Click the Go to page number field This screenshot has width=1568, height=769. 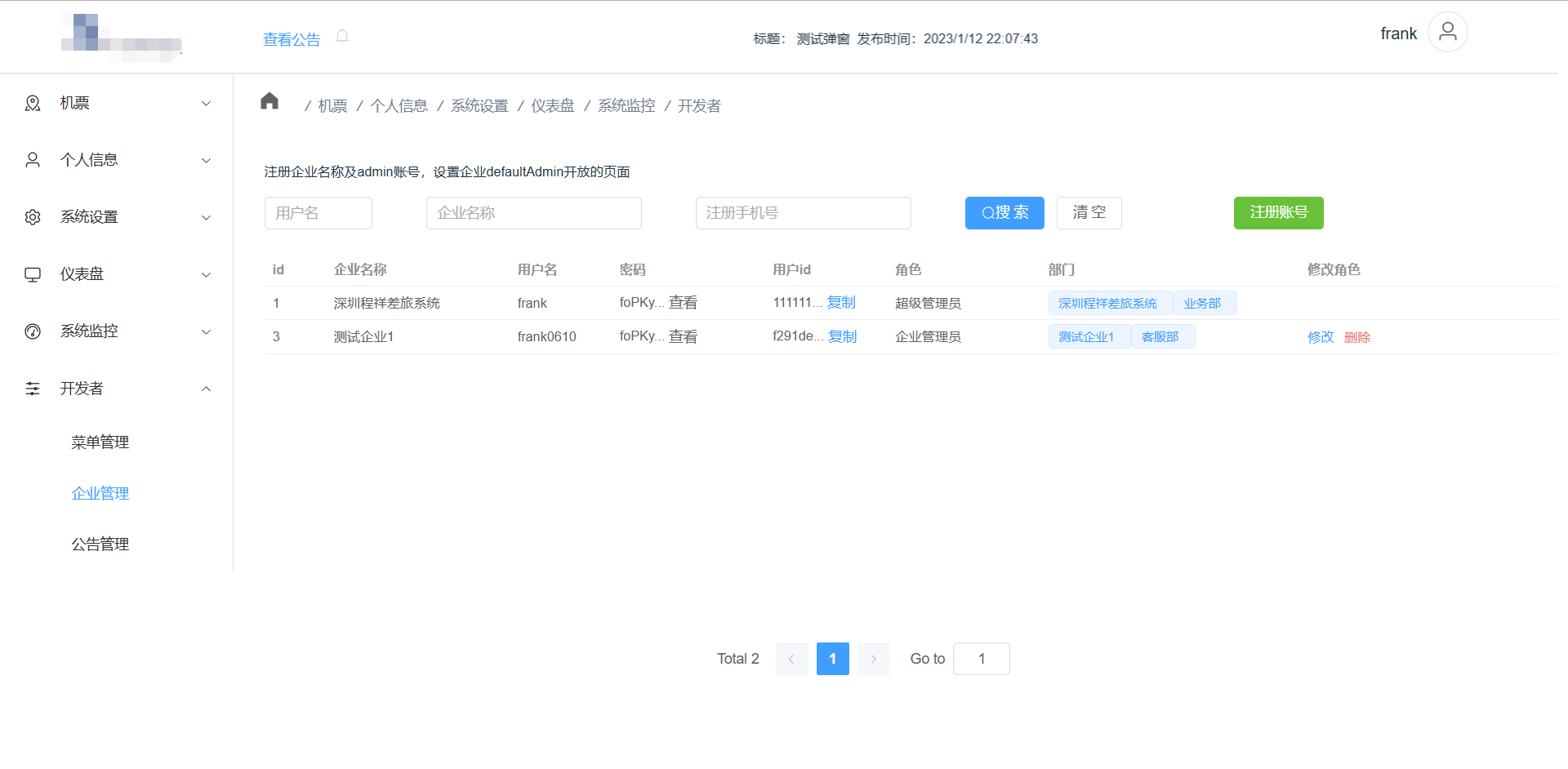[x=982, y=659]
